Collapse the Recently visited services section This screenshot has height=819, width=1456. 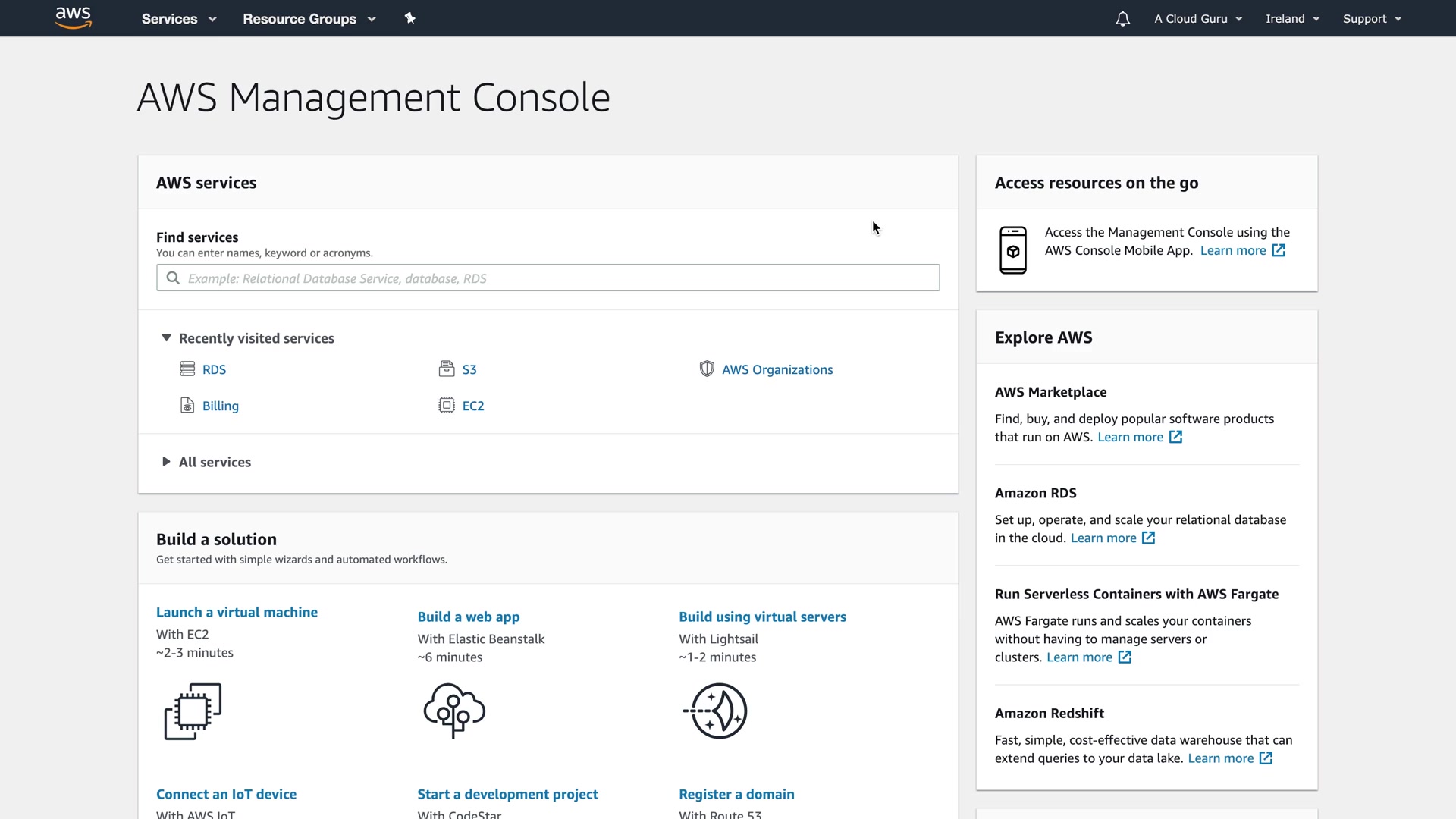(166, 338)
